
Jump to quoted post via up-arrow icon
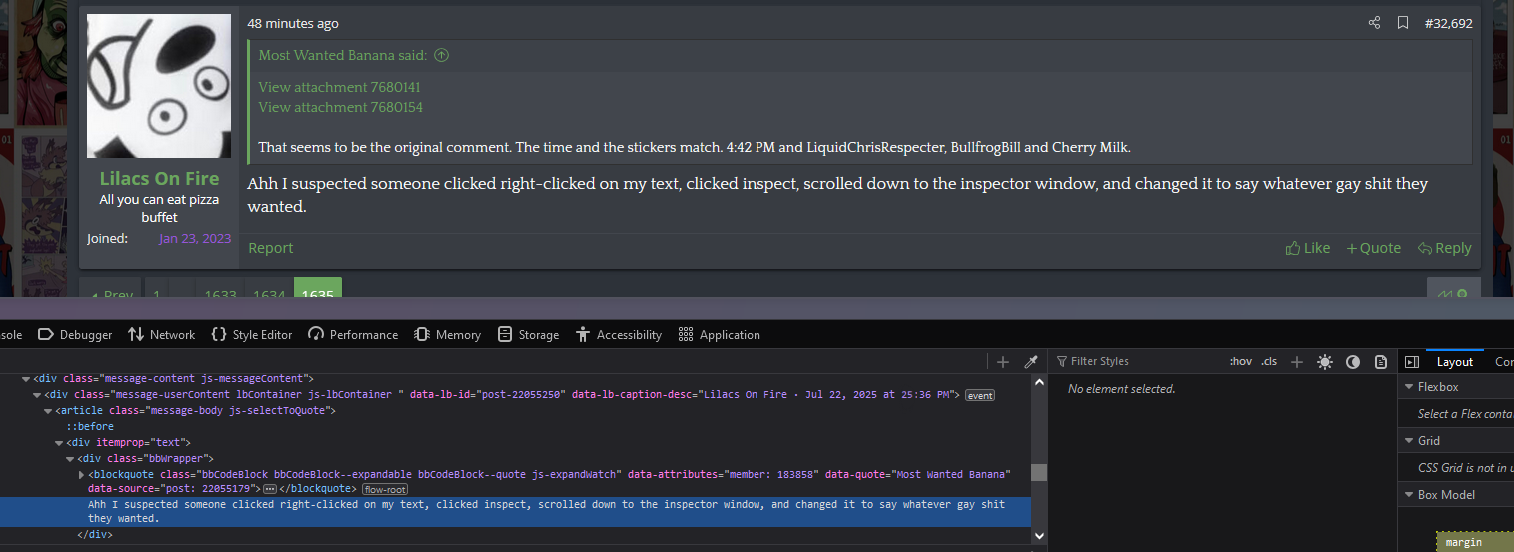441,55
